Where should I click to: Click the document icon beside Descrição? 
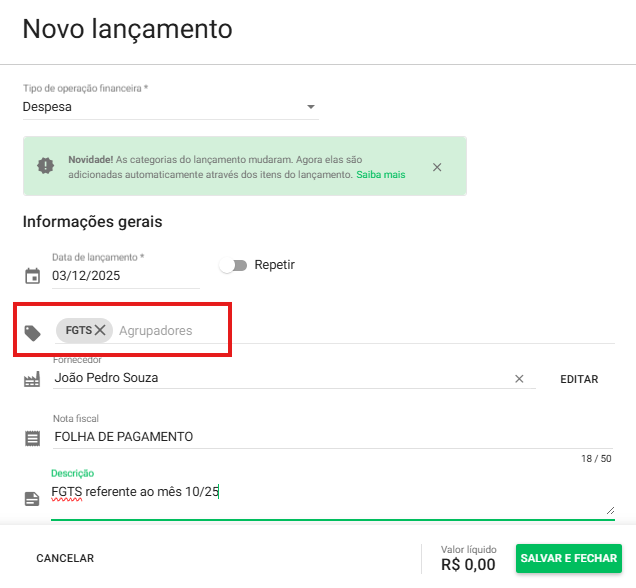32,498
